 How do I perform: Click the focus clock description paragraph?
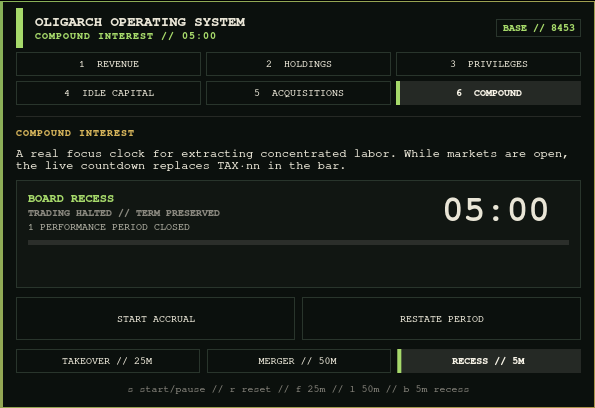[292, 160]
